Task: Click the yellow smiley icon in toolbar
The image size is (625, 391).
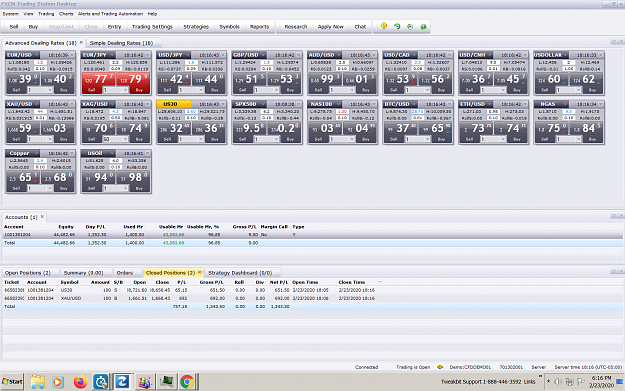Action: click(384, 26)
